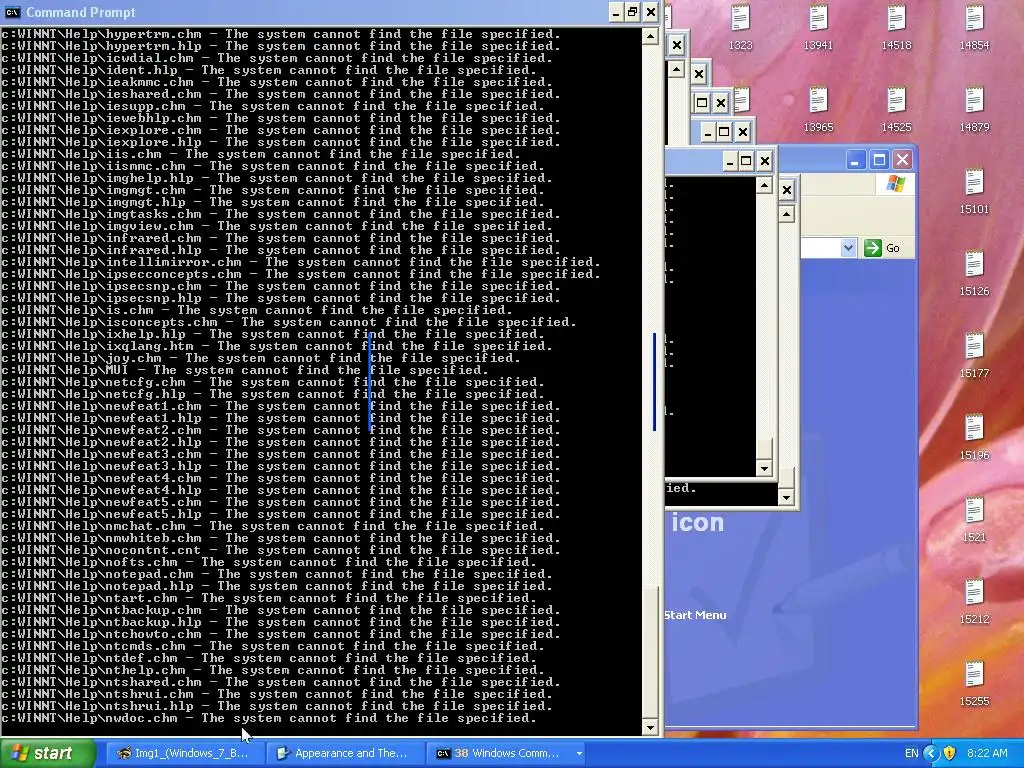Select desktop file icon 14879
The height and width of the screenshot is (768, 1024).
[974, 110]
